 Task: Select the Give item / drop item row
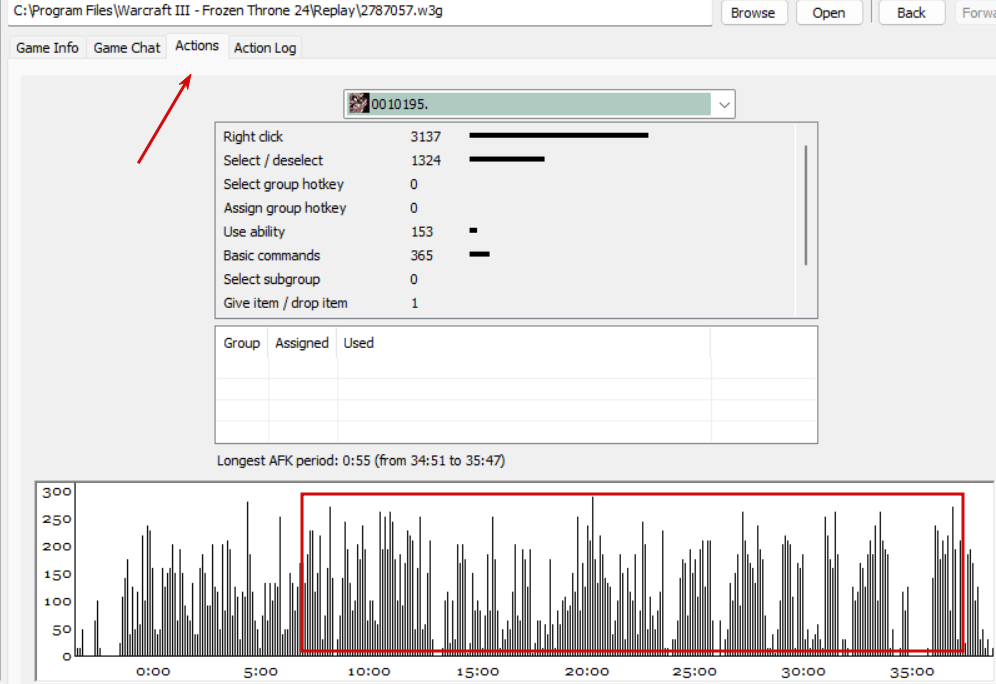click(x=505, y=303)
